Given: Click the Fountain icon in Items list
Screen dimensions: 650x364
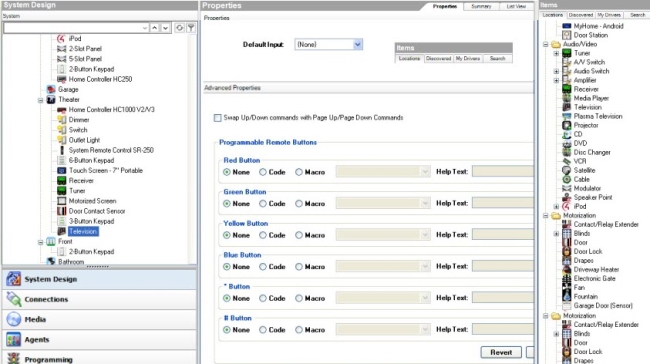Looking at the screenshot, I should [x=567, y=296].
